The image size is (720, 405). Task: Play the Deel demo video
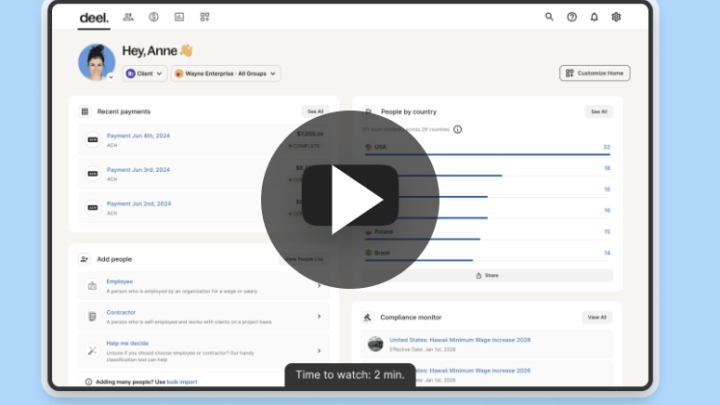coord(350,200)
